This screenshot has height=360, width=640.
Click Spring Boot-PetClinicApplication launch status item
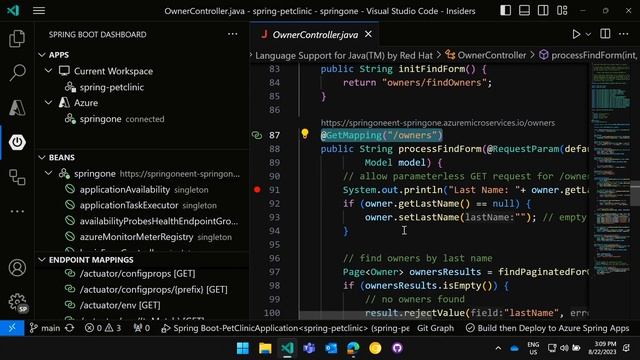coord(285,328)
